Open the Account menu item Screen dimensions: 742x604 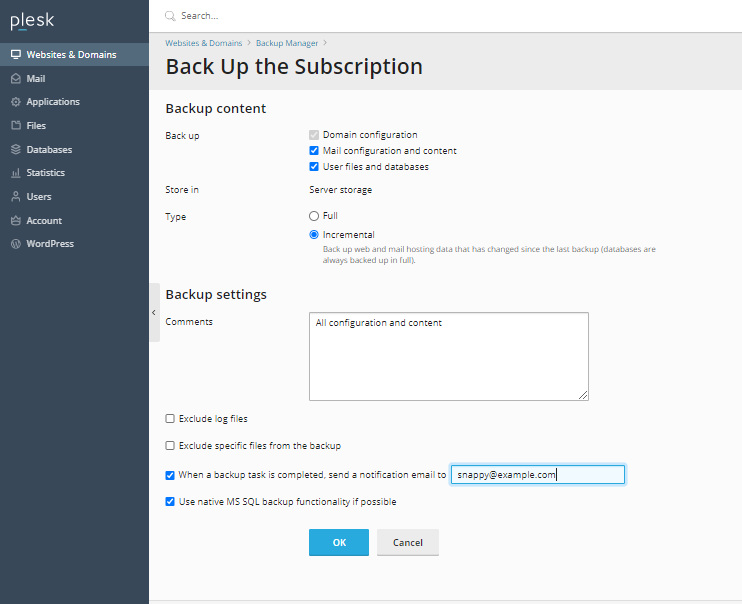coord(44,221)
